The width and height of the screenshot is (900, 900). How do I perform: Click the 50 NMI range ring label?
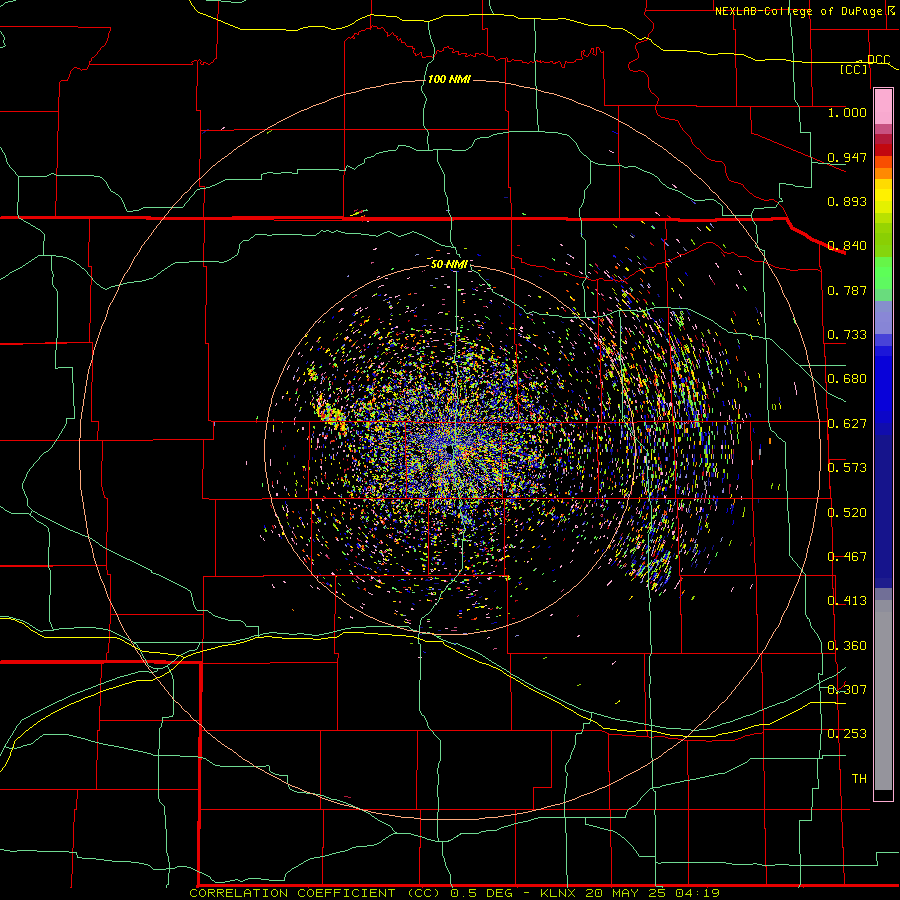[x=449, y=265]
